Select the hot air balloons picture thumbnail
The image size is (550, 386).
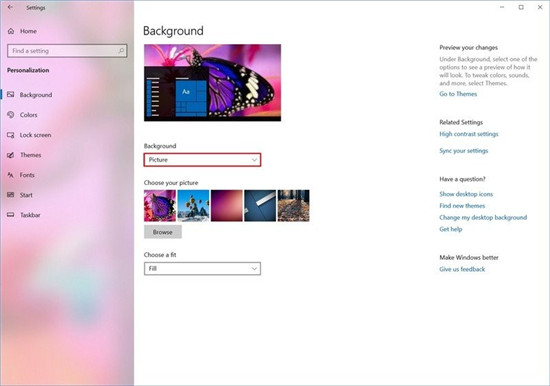tap(193, 206)
